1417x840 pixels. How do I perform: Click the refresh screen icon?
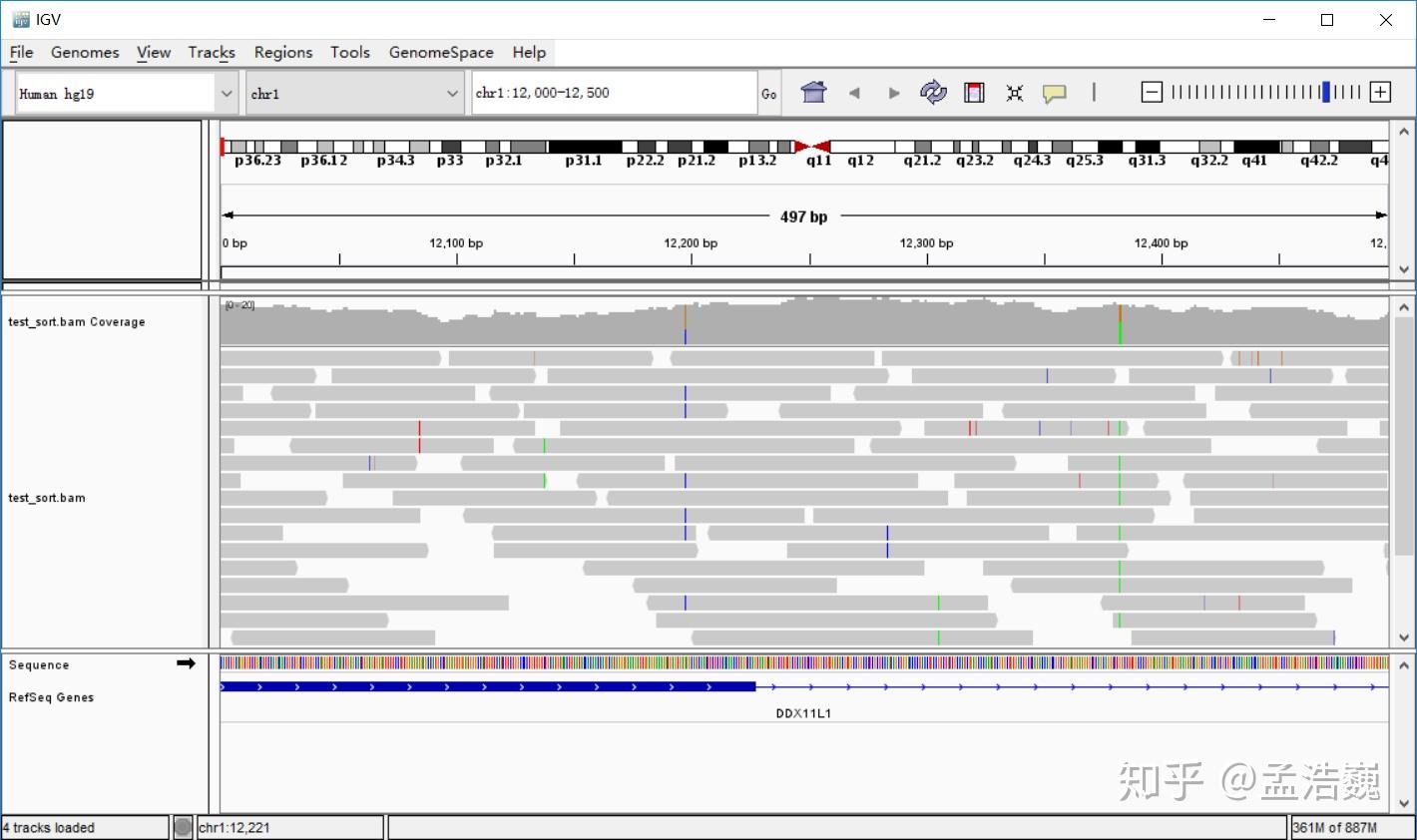pos(933,92)
